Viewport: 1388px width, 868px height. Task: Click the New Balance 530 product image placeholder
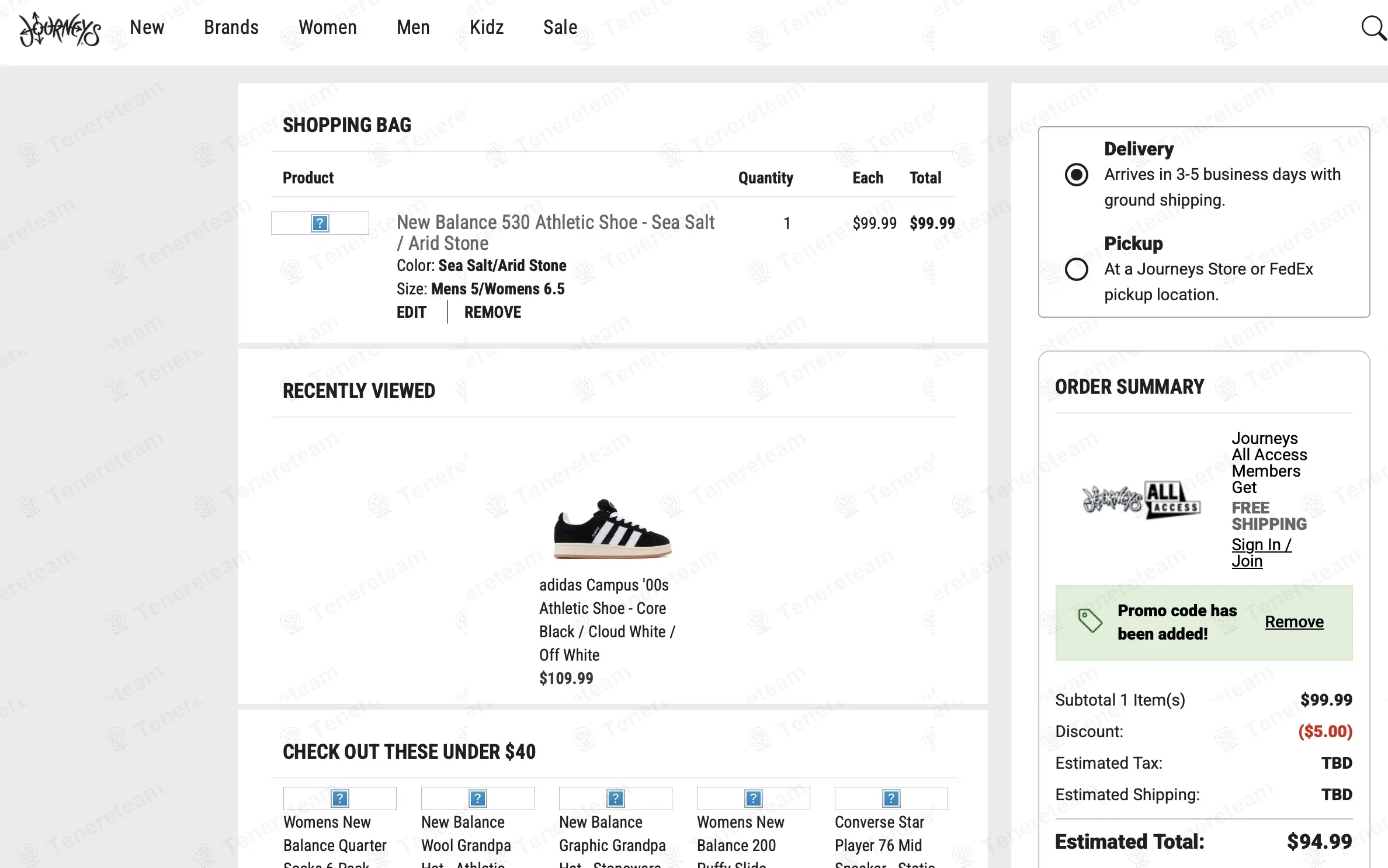click(320, 223)
